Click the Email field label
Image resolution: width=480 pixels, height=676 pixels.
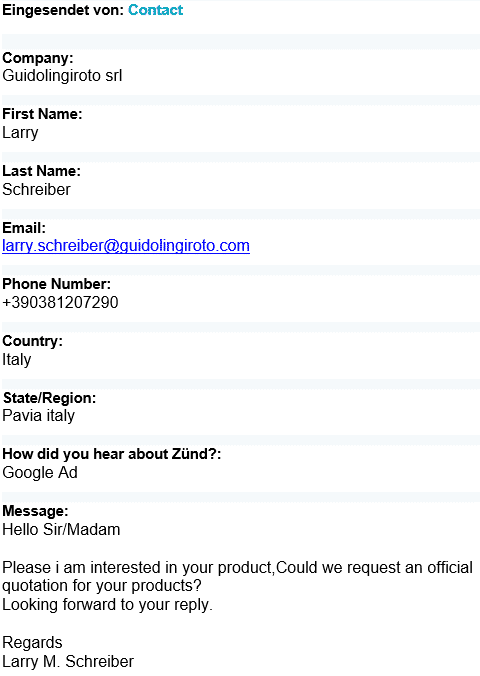[x=24, y=228]
